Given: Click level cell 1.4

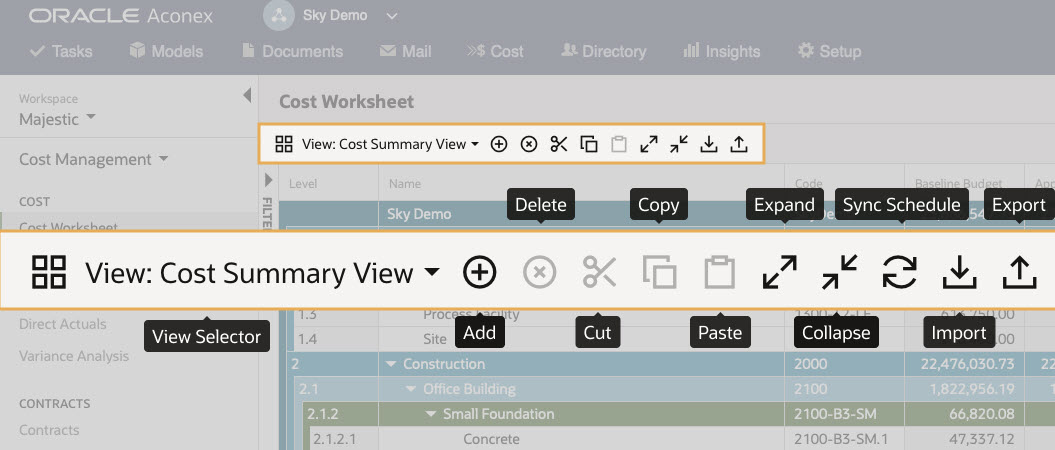Looking at the screenshot, I should (307, 339).
